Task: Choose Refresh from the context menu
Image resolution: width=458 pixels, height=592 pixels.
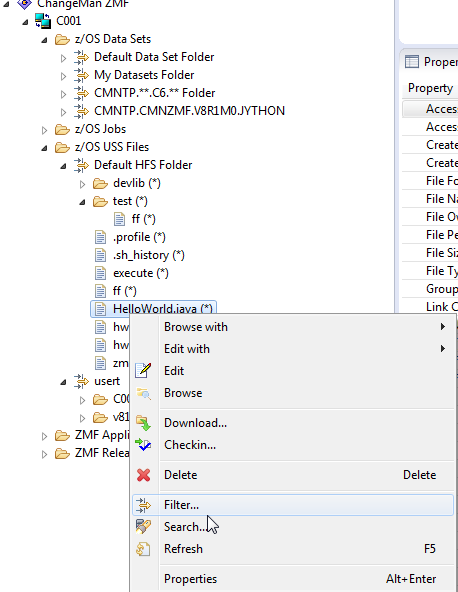Action: (x=293, y=549)
